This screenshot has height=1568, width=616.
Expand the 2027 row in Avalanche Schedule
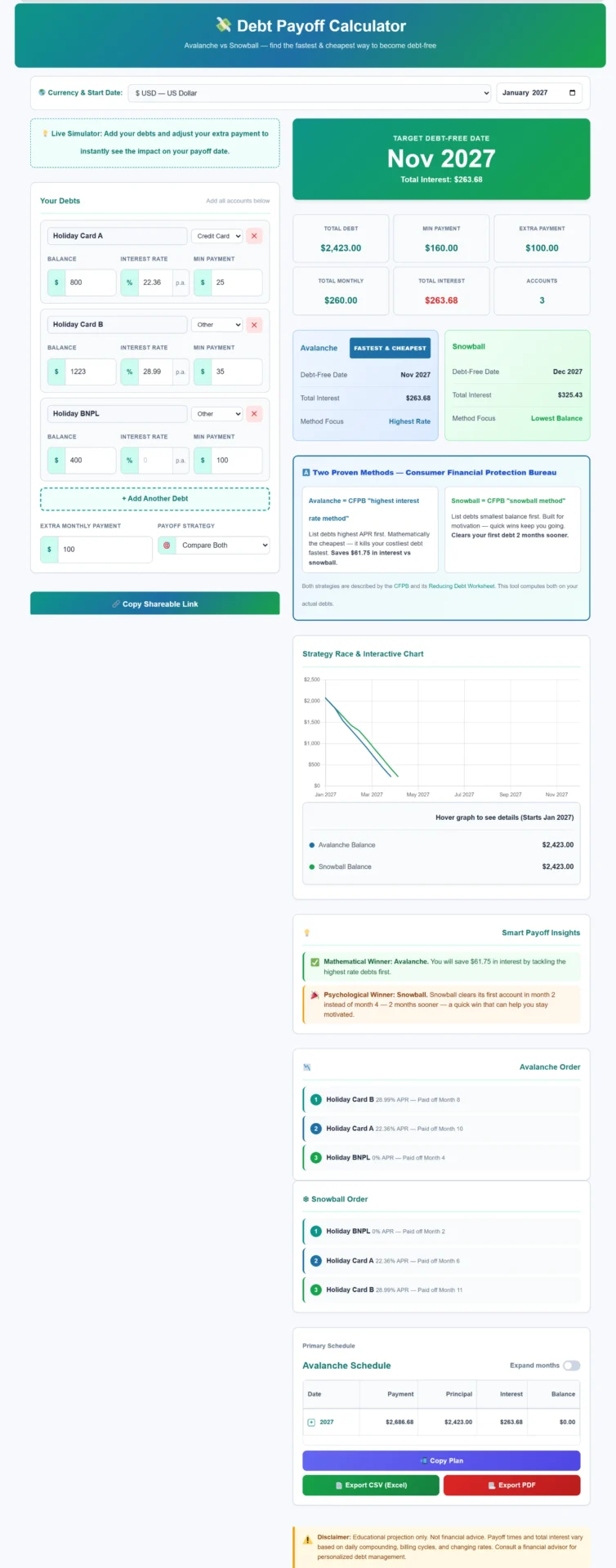pos(311,1422)
